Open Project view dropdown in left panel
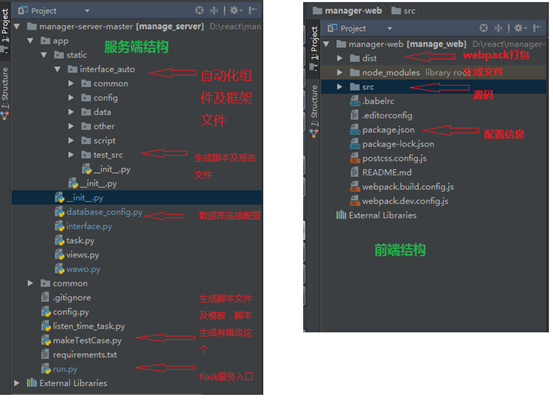This screenshot has height=401, width=553. [x=87, y=11]
